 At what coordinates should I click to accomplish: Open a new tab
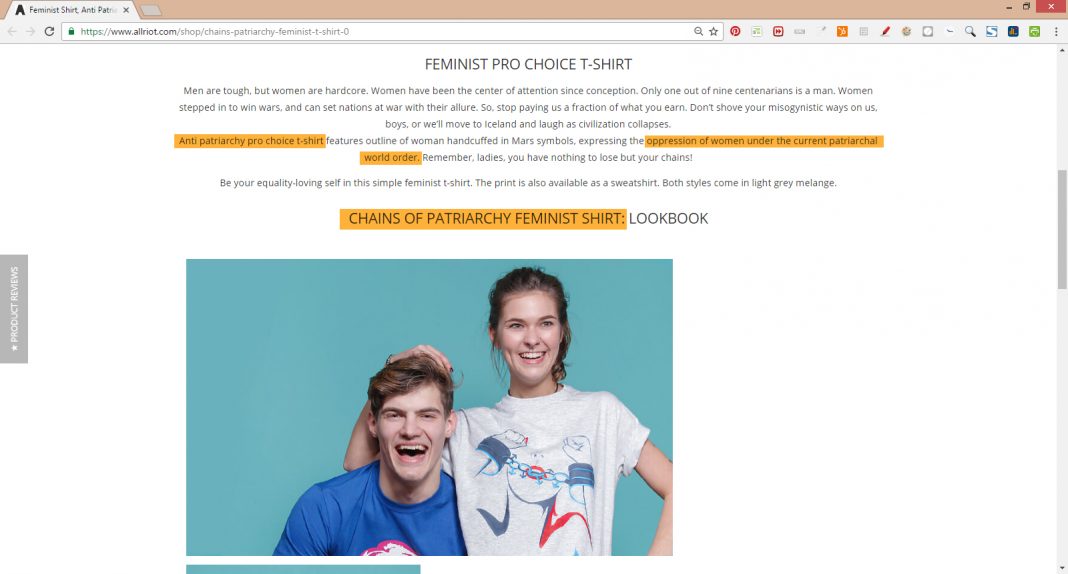tap(151, 10)
